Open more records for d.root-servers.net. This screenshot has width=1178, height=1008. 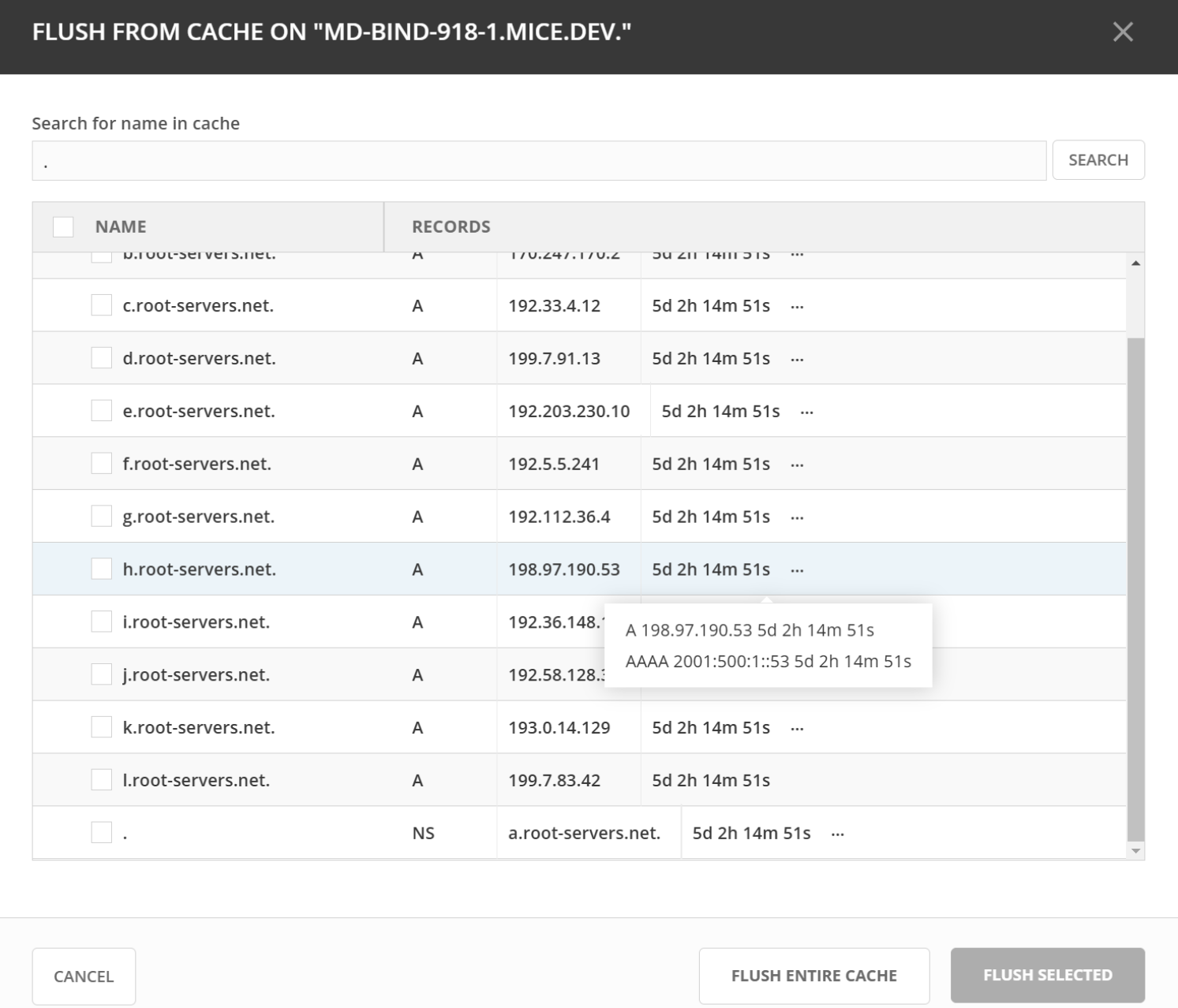[x=797, y=360]
